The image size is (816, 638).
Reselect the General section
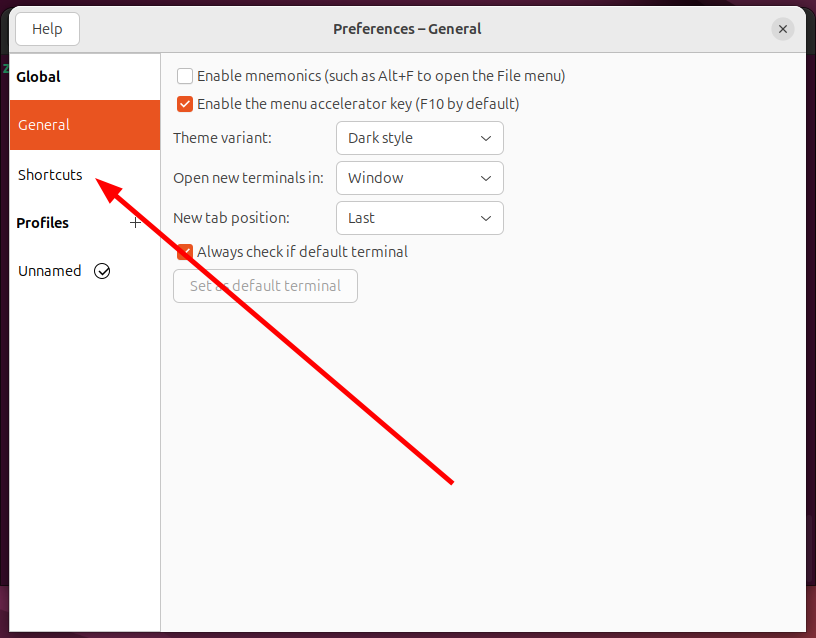(x=44, y=125)
